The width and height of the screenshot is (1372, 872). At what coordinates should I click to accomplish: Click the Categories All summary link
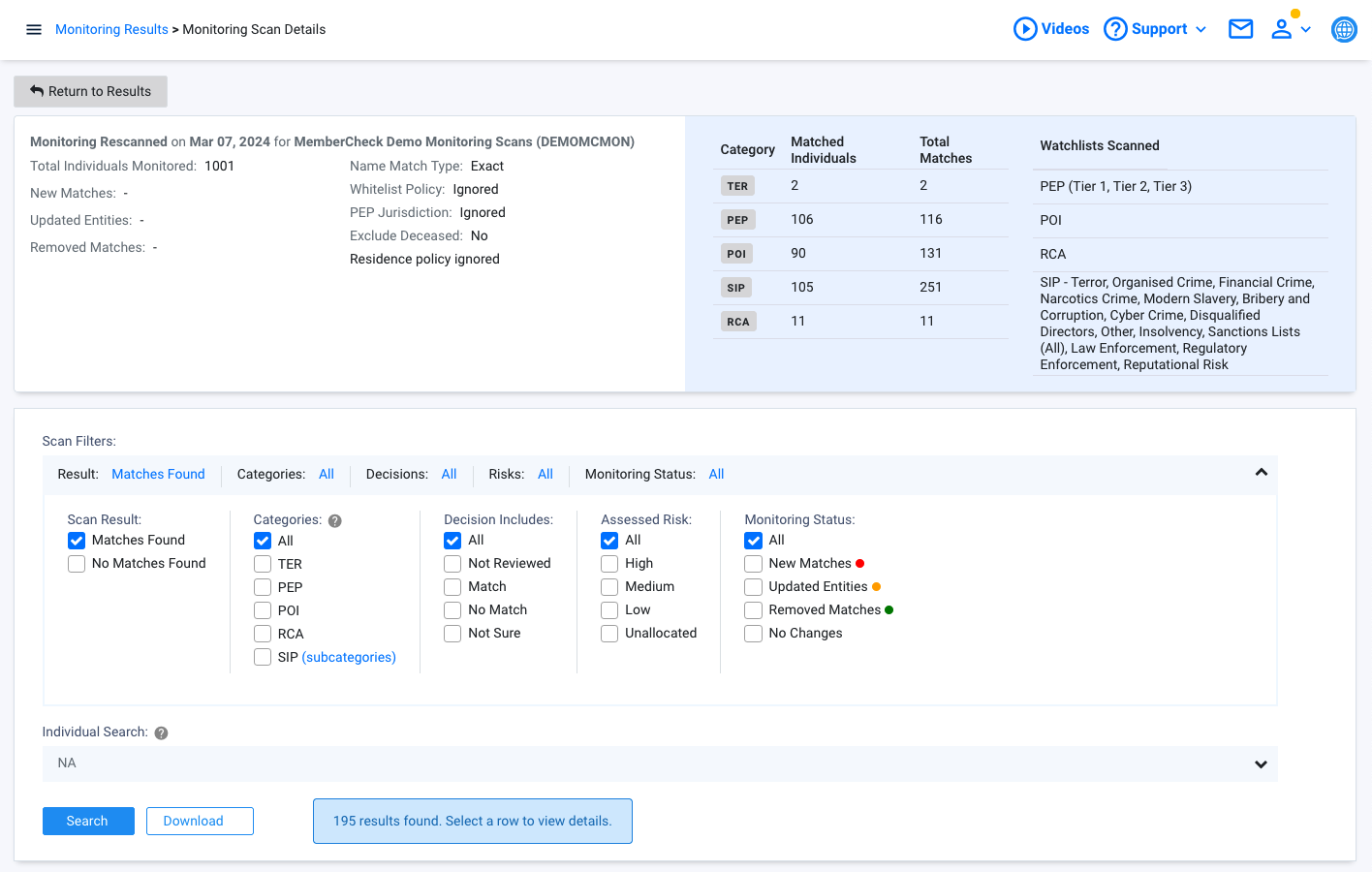327,474
